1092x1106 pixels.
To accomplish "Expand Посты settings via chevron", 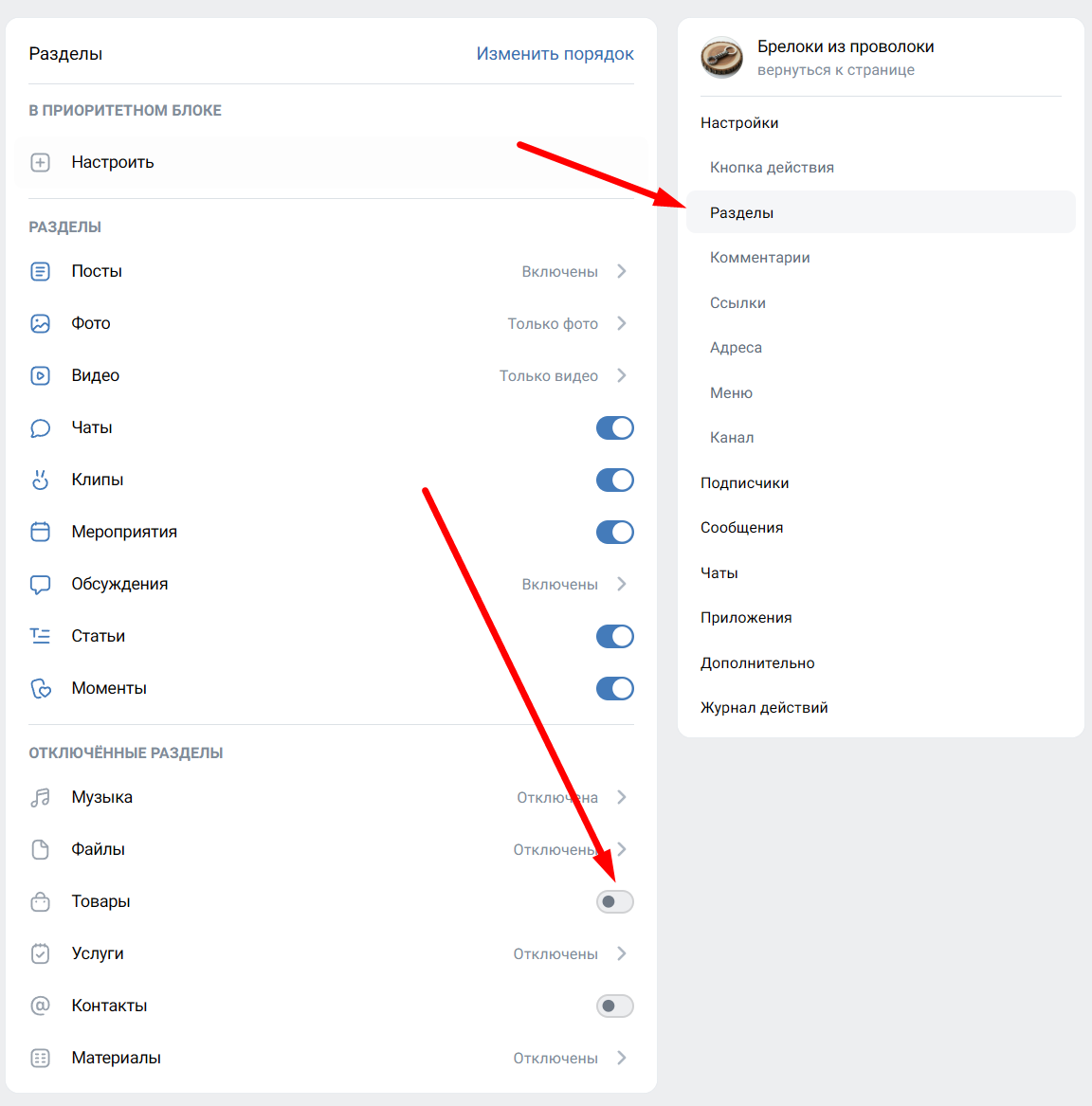I will point(622,272).
